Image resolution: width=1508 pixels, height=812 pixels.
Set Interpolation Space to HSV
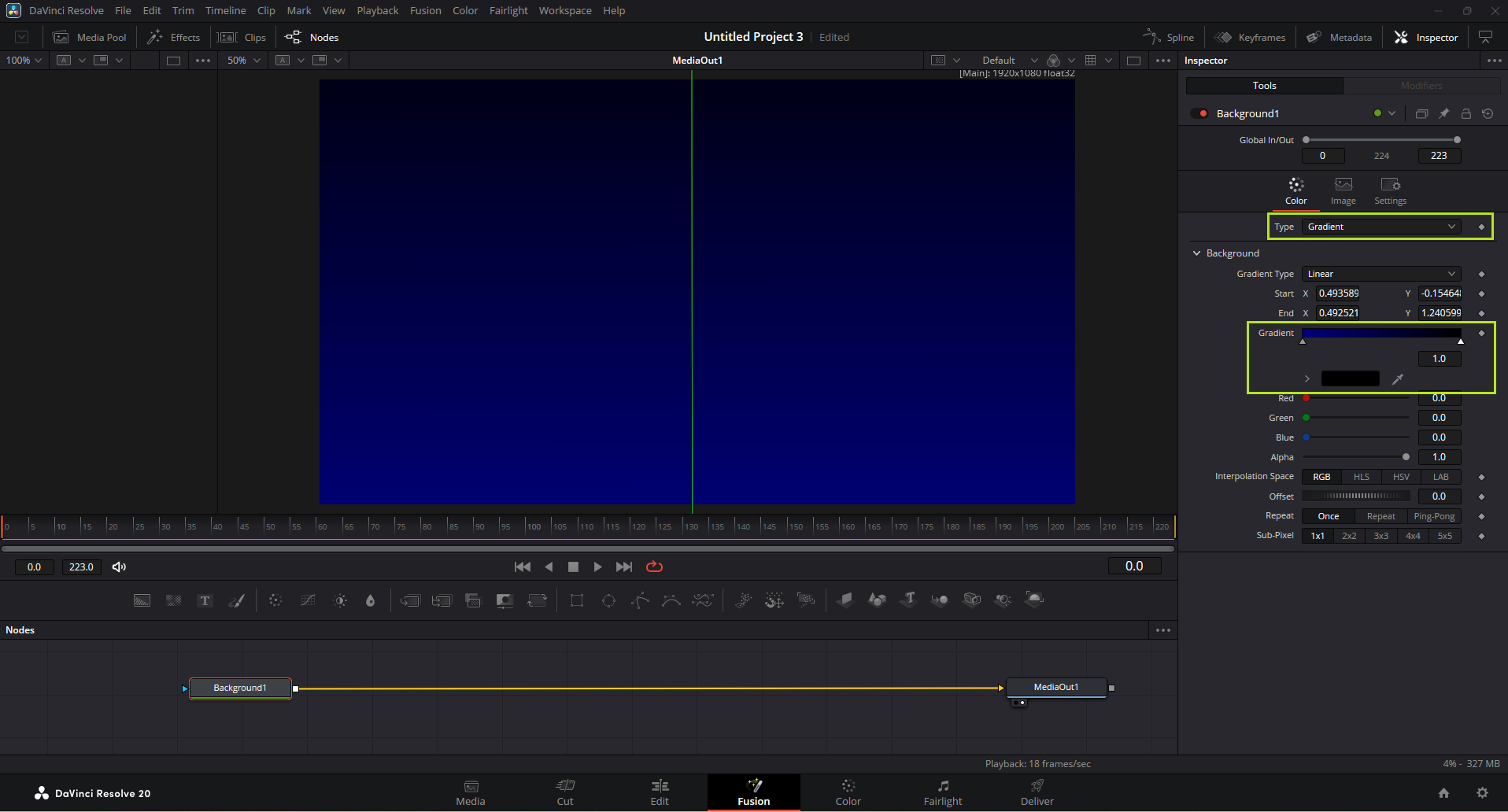point(1401,477)
